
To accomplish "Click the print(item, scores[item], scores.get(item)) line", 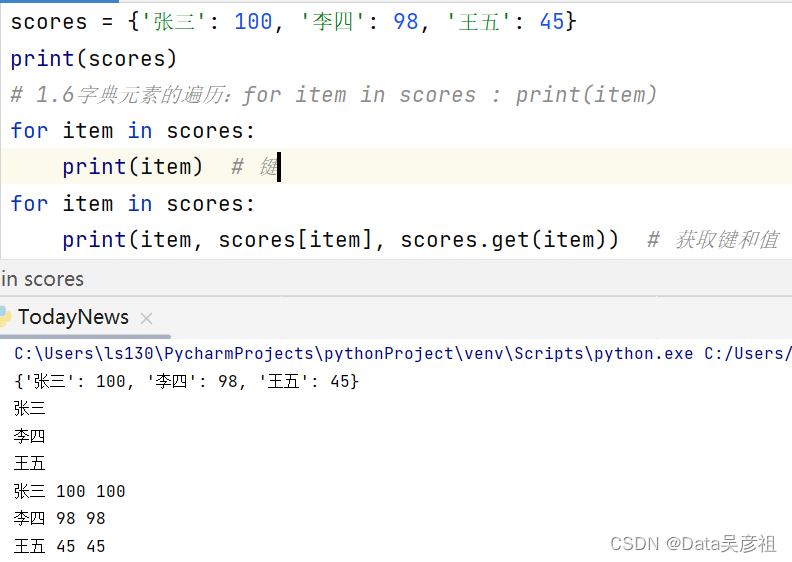I will (340, 239).
